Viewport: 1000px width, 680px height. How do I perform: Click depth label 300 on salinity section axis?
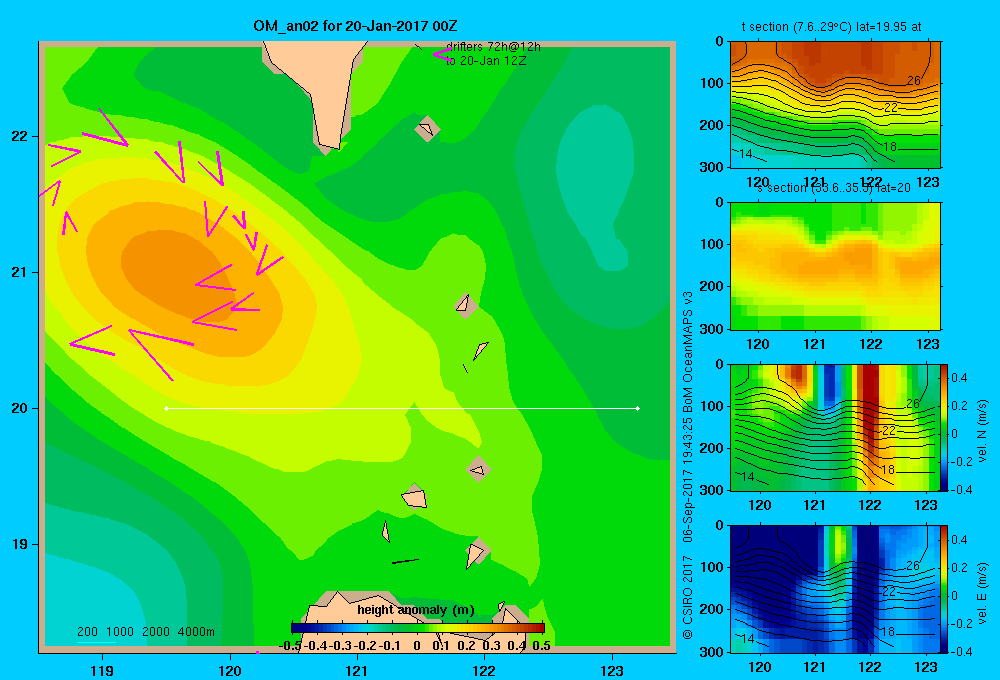(712, 329)
